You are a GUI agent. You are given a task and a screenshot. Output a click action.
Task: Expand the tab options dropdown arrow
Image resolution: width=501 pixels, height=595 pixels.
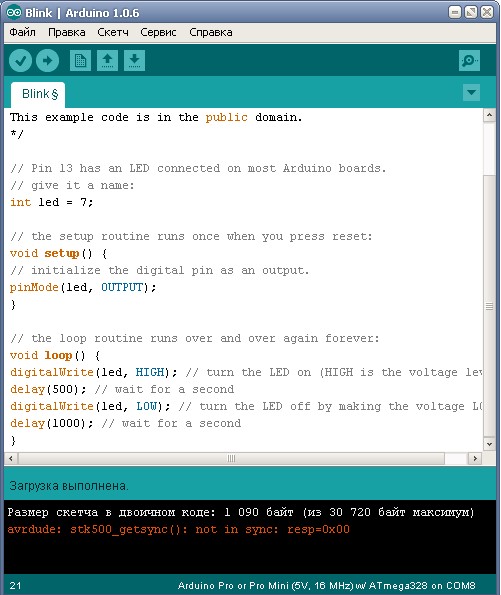[471, 93]
